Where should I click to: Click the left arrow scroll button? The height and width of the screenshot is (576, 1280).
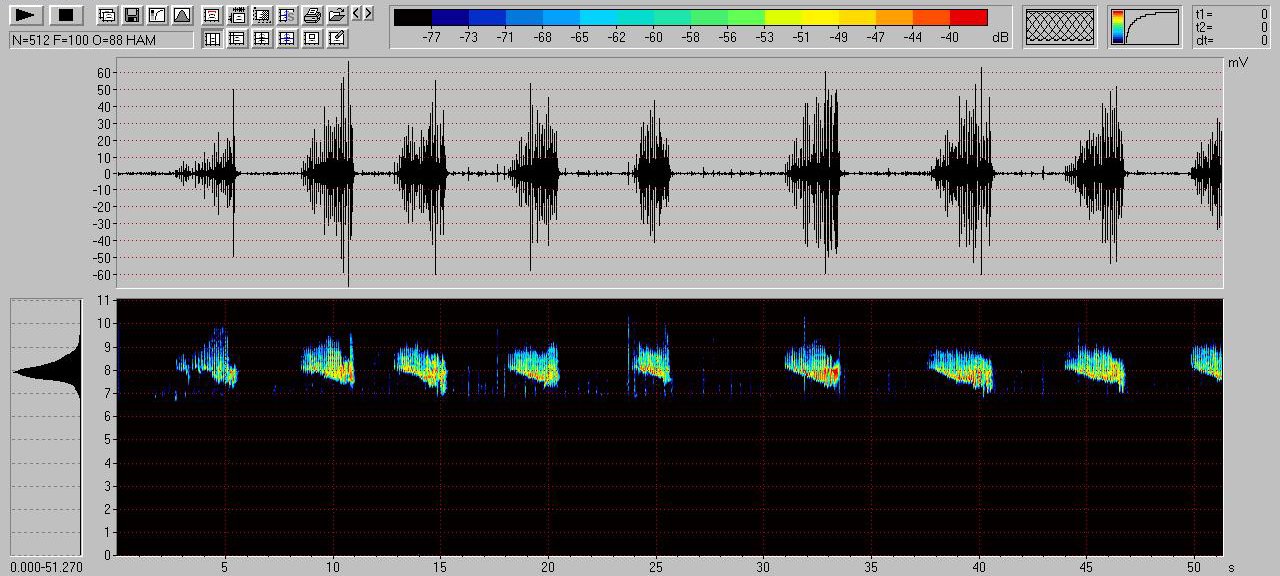[357, 14]
